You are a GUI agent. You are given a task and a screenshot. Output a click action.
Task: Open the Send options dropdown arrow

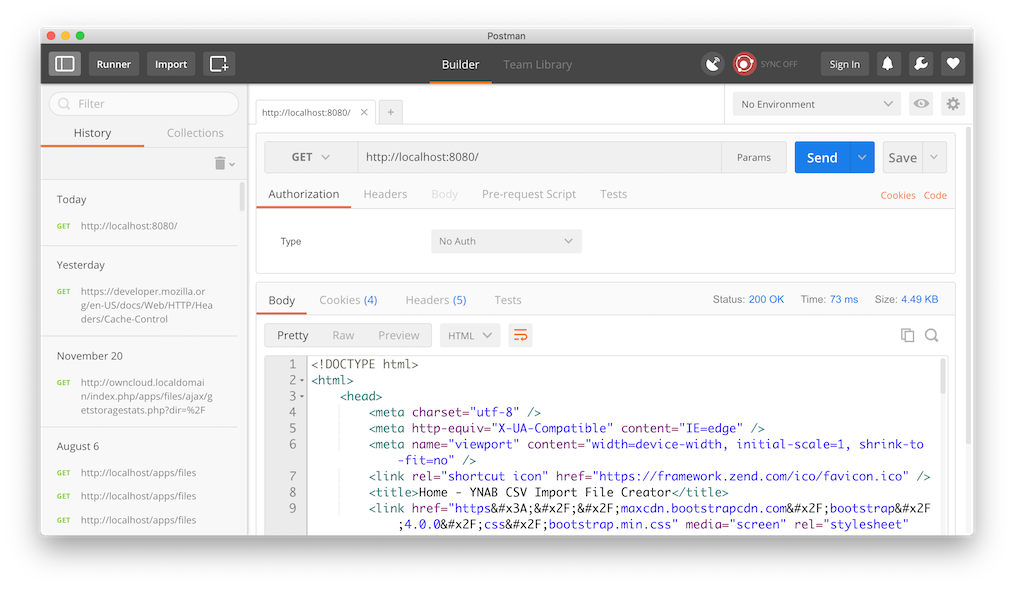pyautogui.click(x=862, y=157)
